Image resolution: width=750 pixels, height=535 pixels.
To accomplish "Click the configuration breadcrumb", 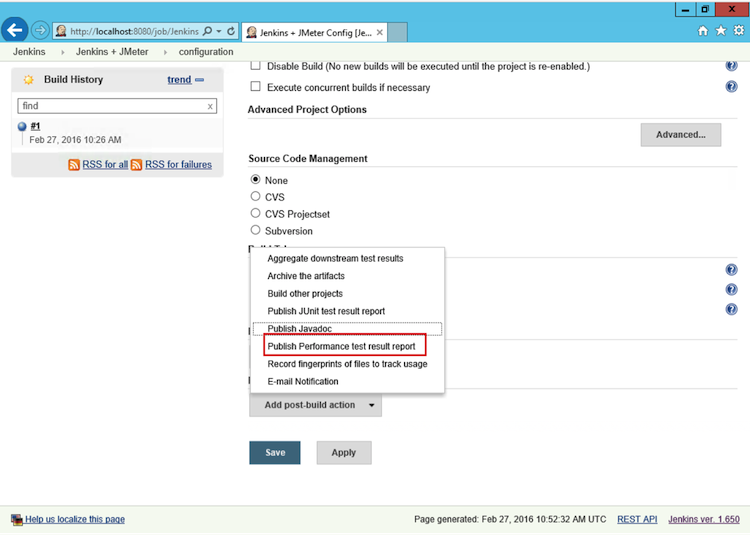I will tap(206, 52).
